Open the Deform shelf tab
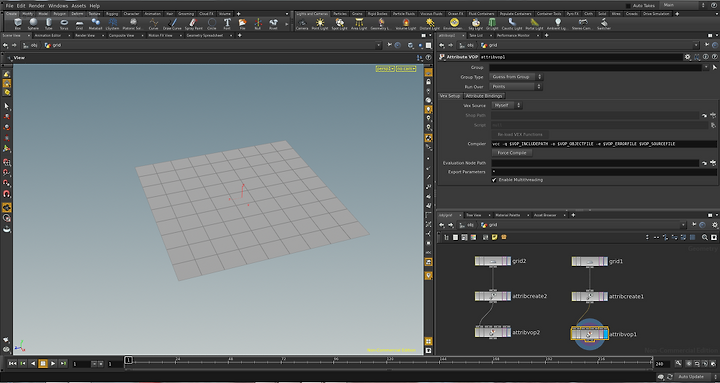720x383 pixels. [77, 14]
